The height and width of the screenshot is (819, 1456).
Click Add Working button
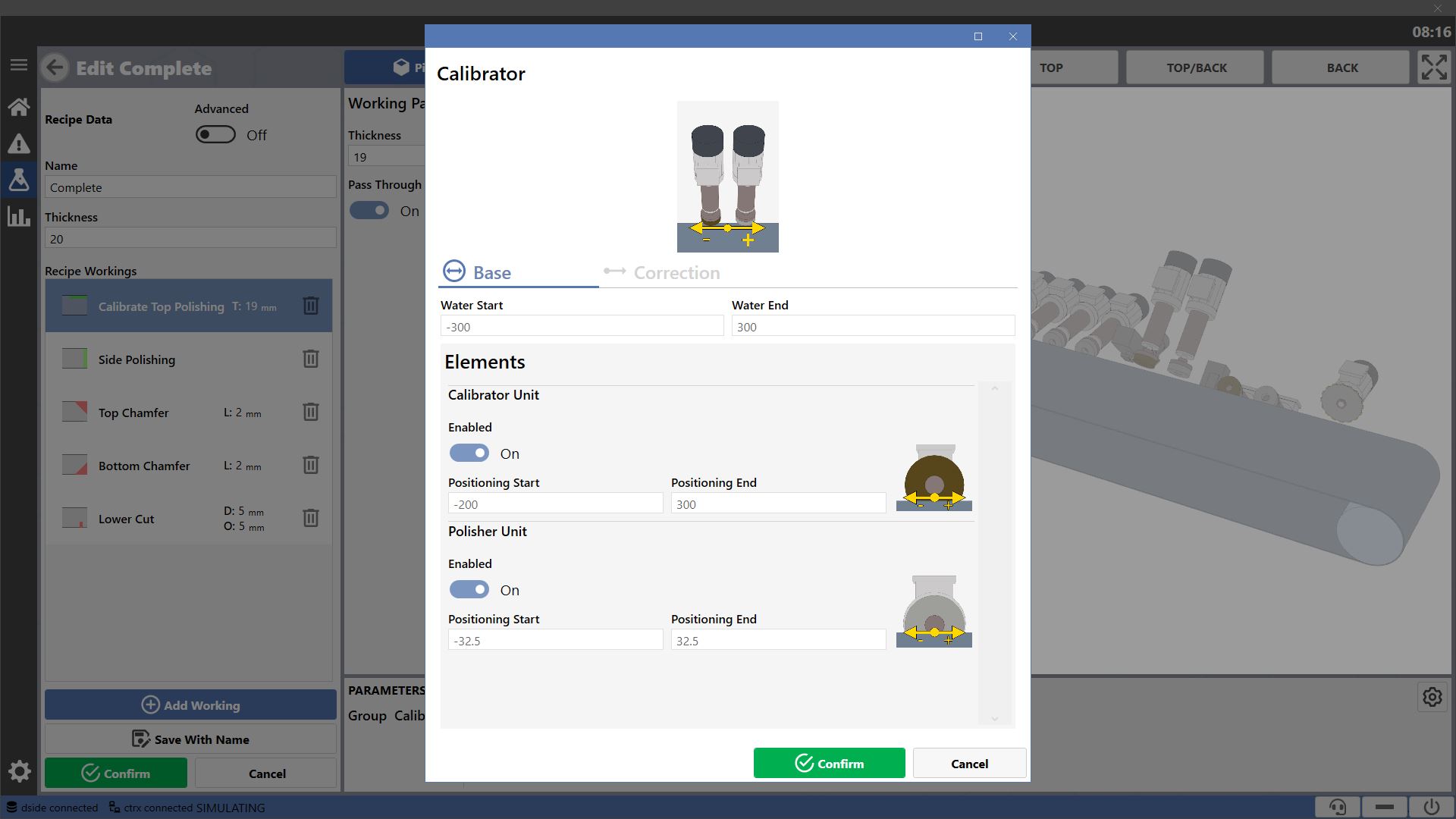tap(190, 704)
